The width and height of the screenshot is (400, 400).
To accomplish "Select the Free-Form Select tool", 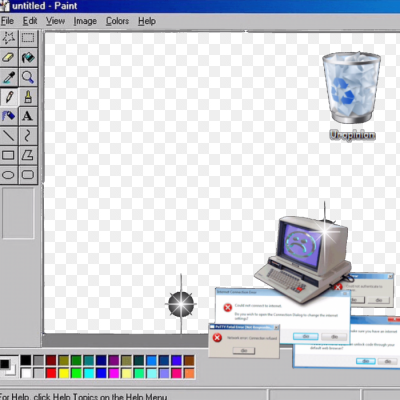I will point(9,38).
